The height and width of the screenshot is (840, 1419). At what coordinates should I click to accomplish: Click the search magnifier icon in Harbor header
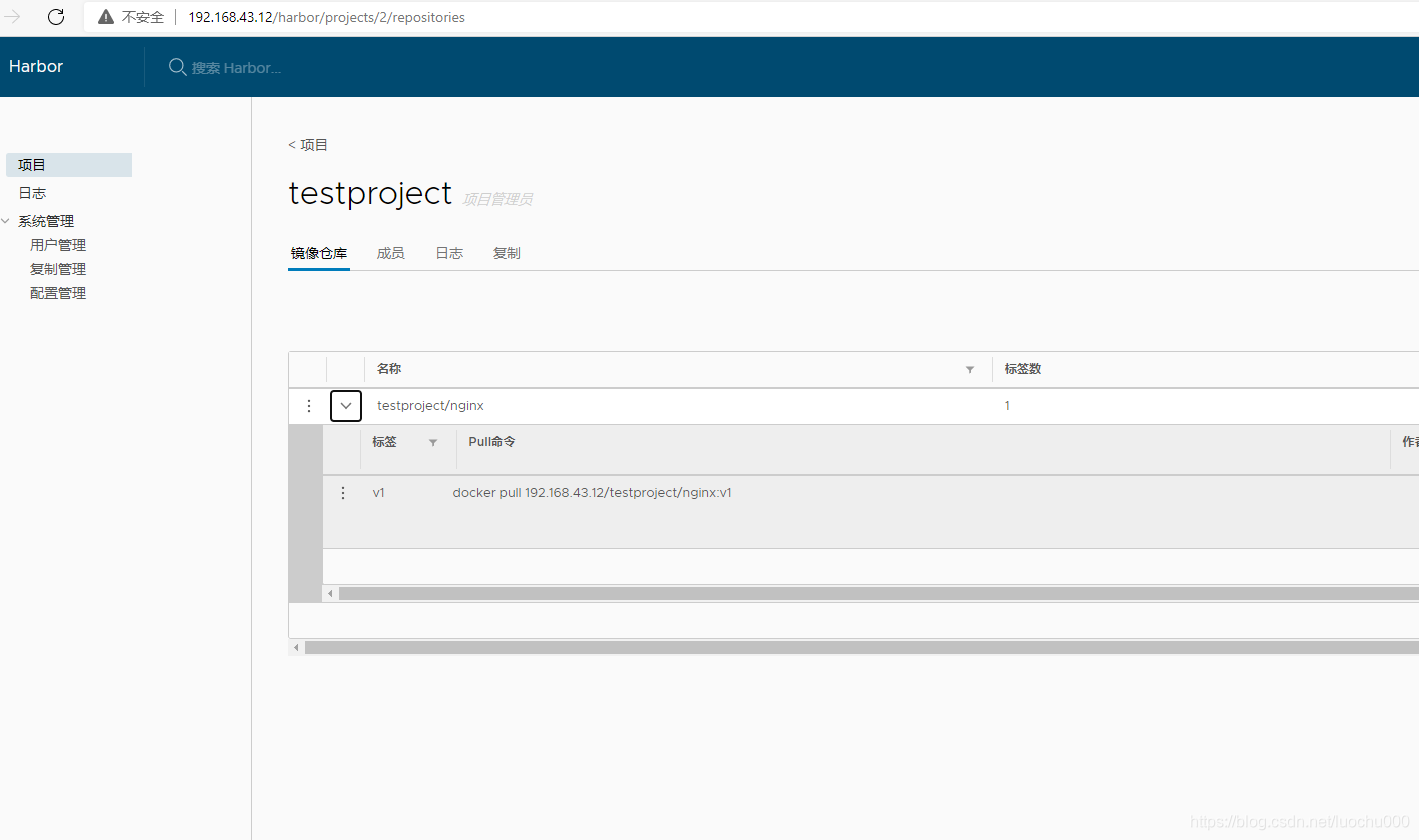[x=177, y=67]
